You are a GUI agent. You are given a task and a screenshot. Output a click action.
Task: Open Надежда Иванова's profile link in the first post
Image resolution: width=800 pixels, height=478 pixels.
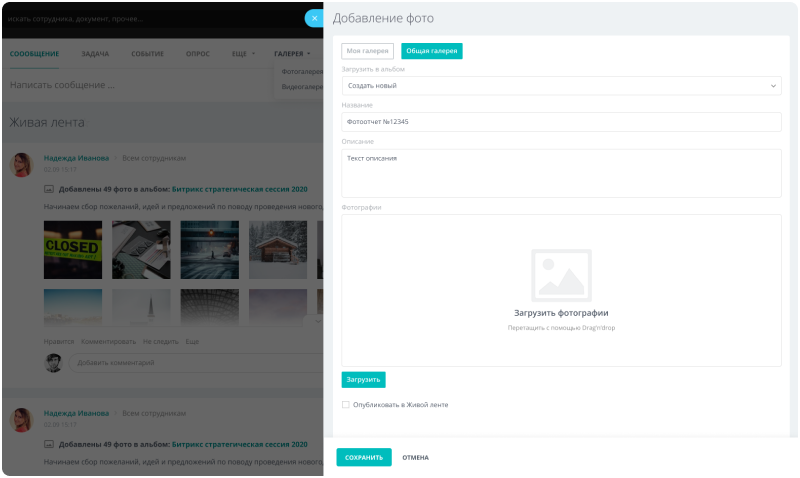[x=76, y=158]
